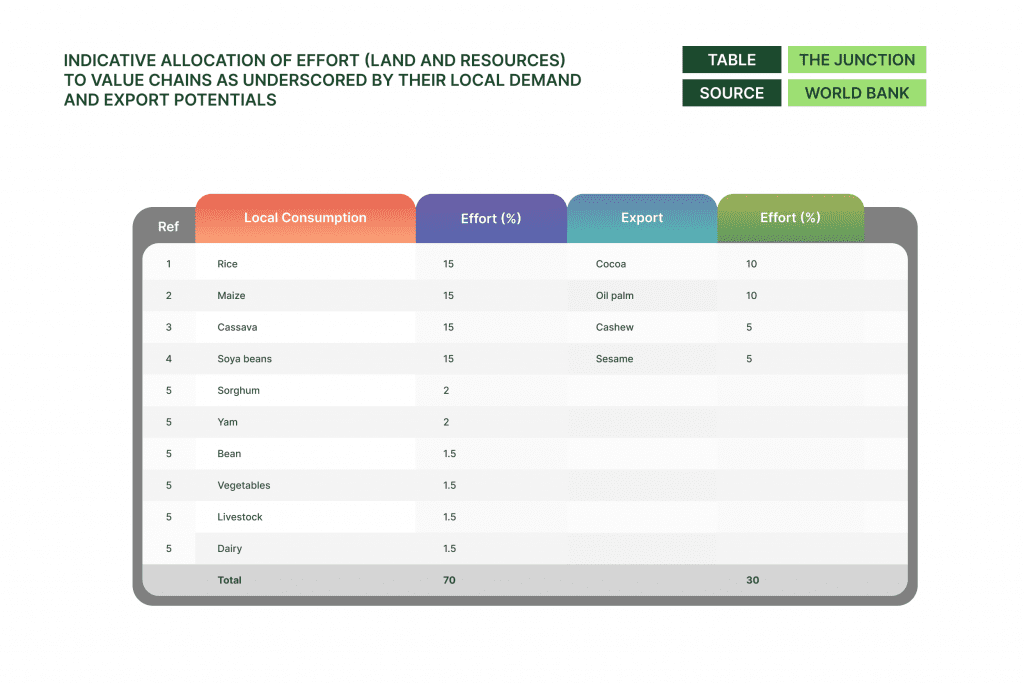Viewport: 1024px width, 683px height.
Task: Click the effort value 15 for Maize
Action: pyautogui.click(x=448, y=295)
